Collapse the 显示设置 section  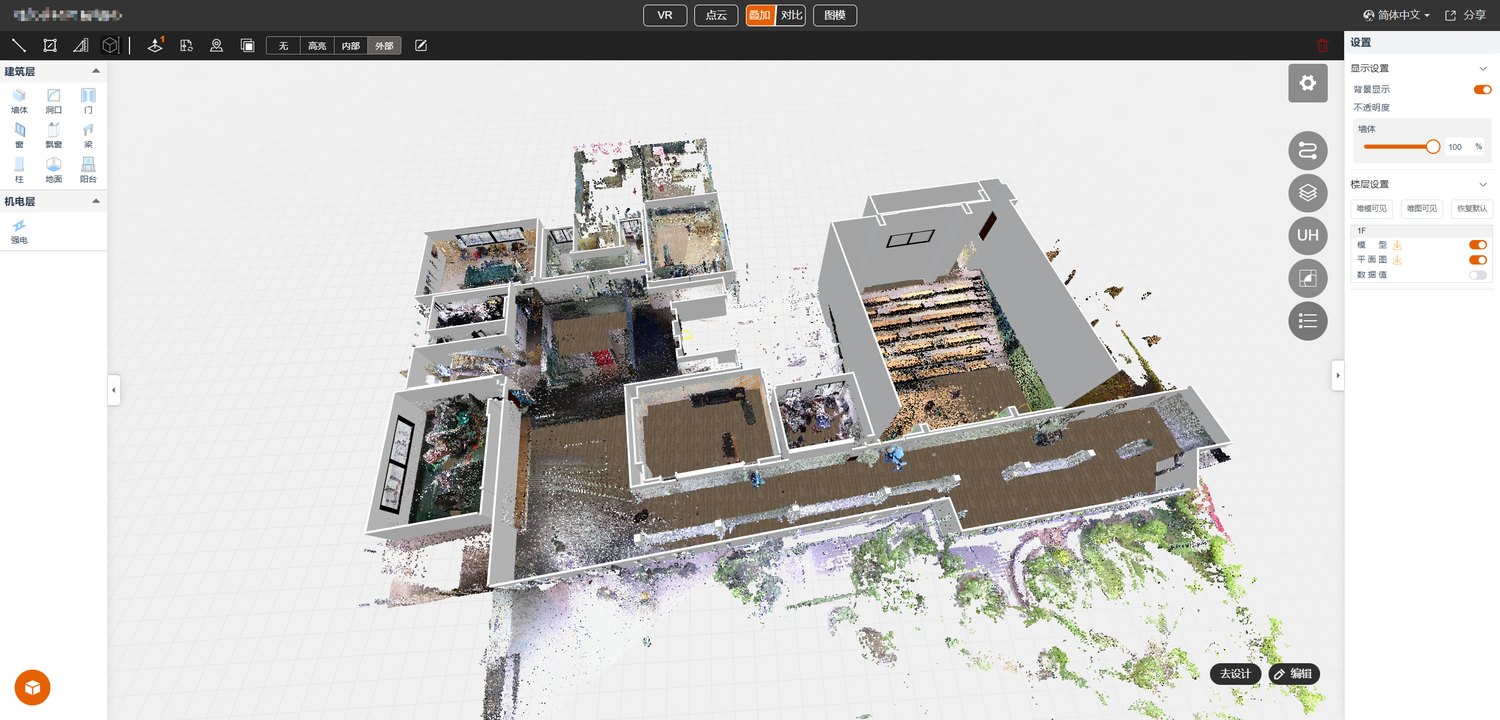(x=1483, y=68)
